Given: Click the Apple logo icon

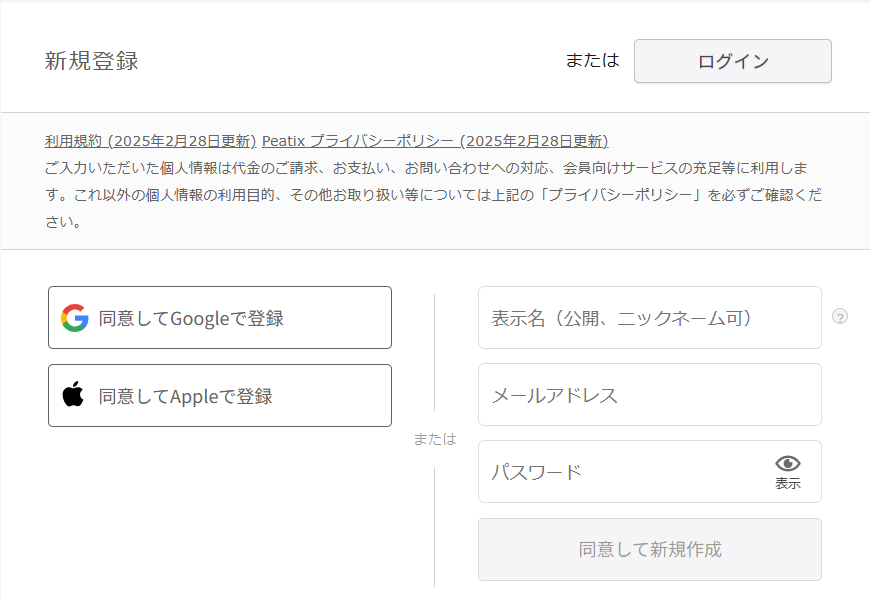Looking at the screenshot, I should (x=73, y=394).
